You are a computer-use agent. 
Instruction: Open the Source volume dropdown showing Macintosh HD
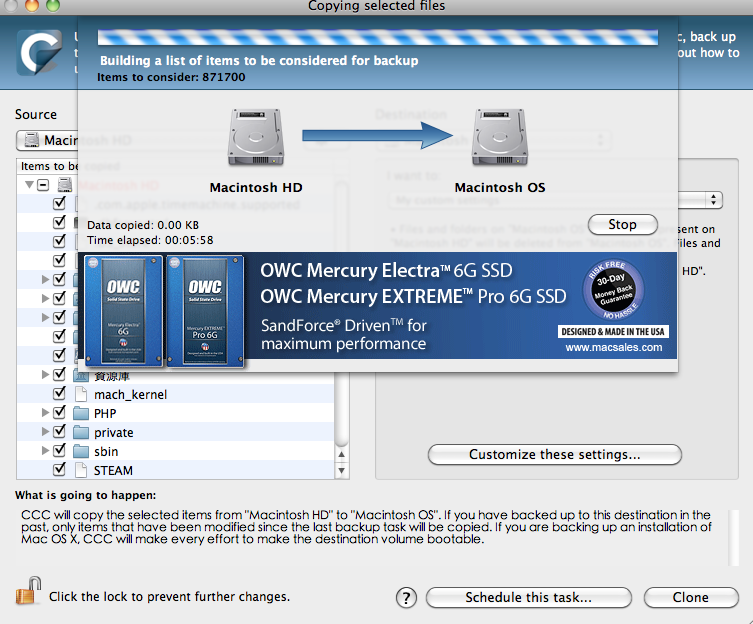point(47,140)
